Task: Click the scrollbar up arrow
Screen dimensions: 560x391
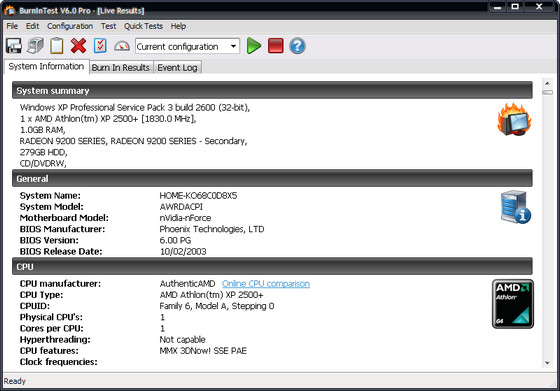Action: click(547, 84)
